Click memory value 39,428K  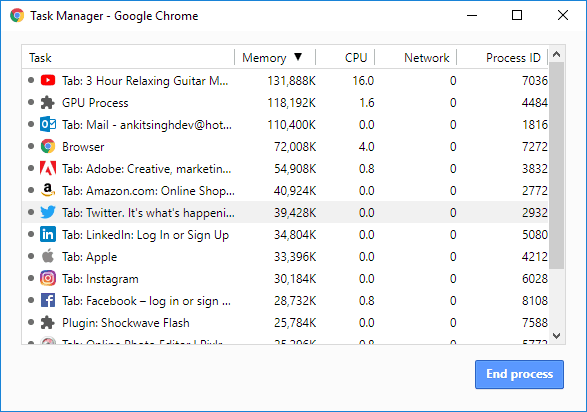point(295,213)
